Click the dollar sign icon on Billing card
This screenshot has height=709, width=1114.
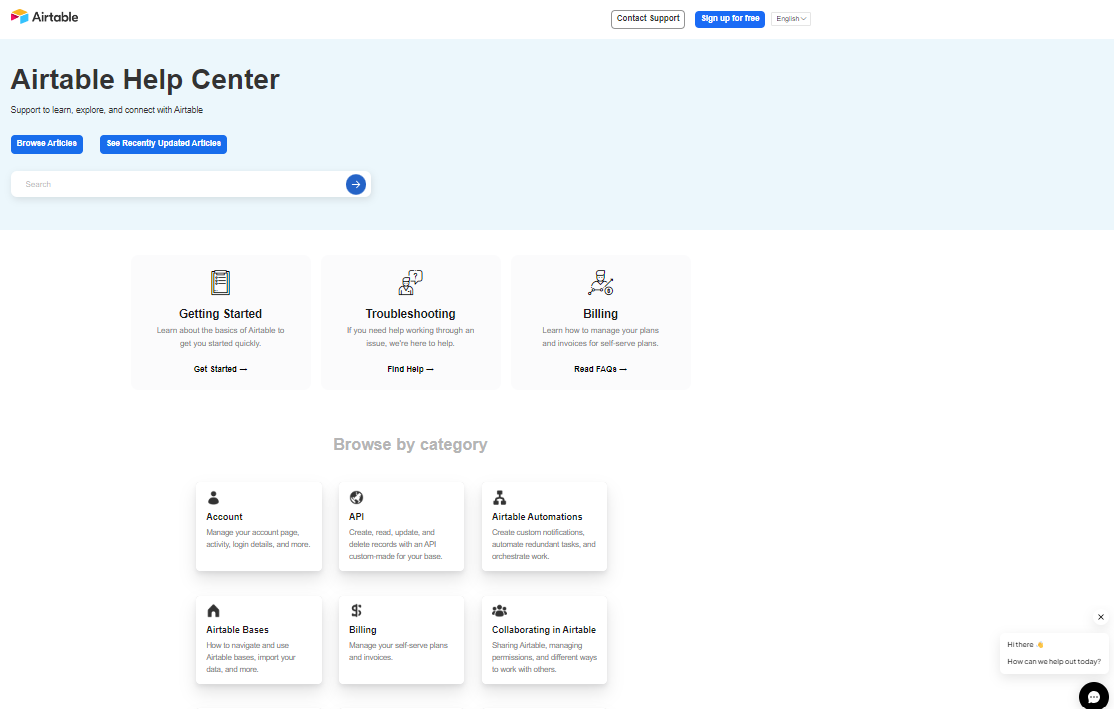point(356,610)
